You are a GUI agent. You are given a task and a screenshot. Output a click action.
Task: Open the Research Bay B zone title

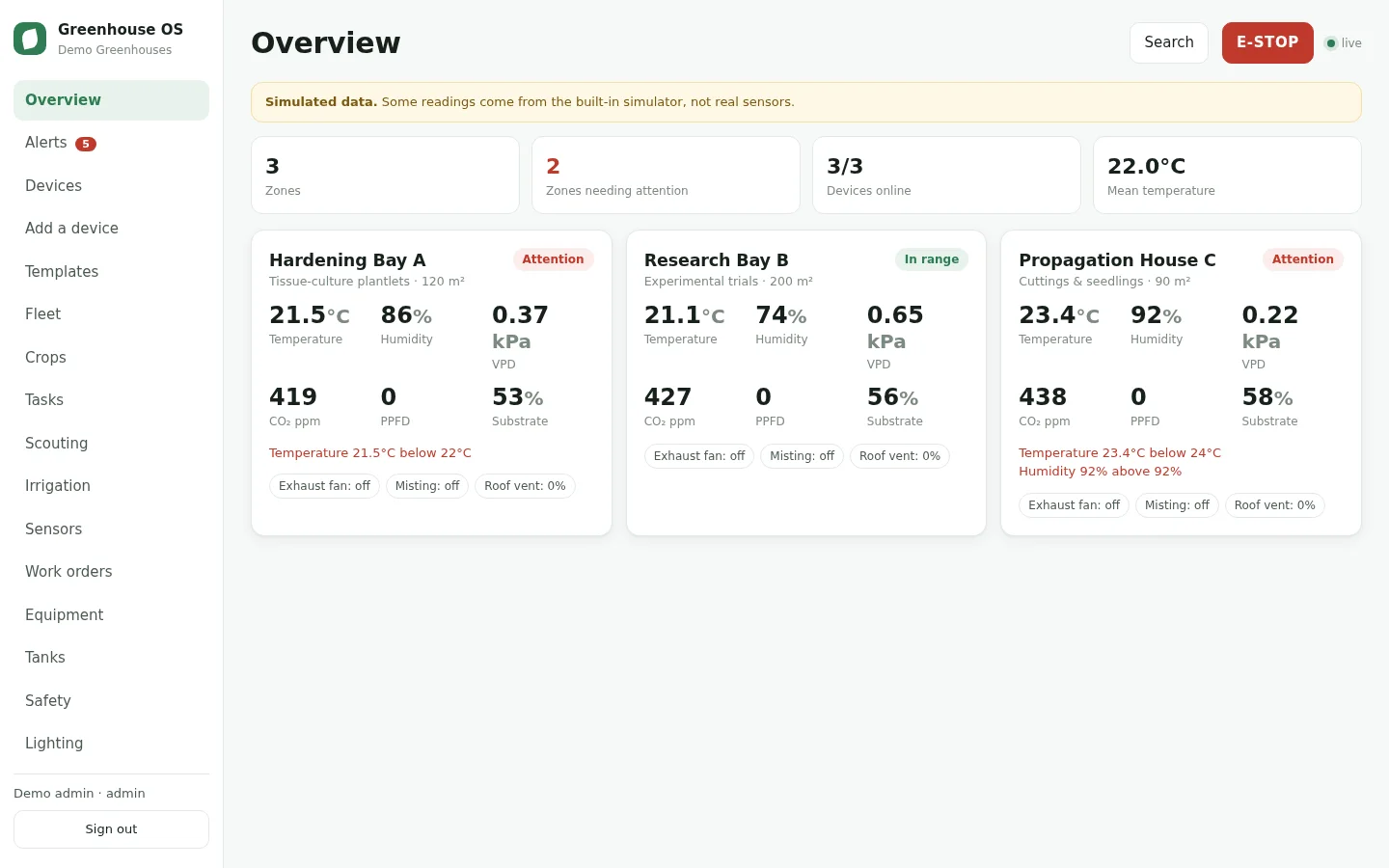717,260
